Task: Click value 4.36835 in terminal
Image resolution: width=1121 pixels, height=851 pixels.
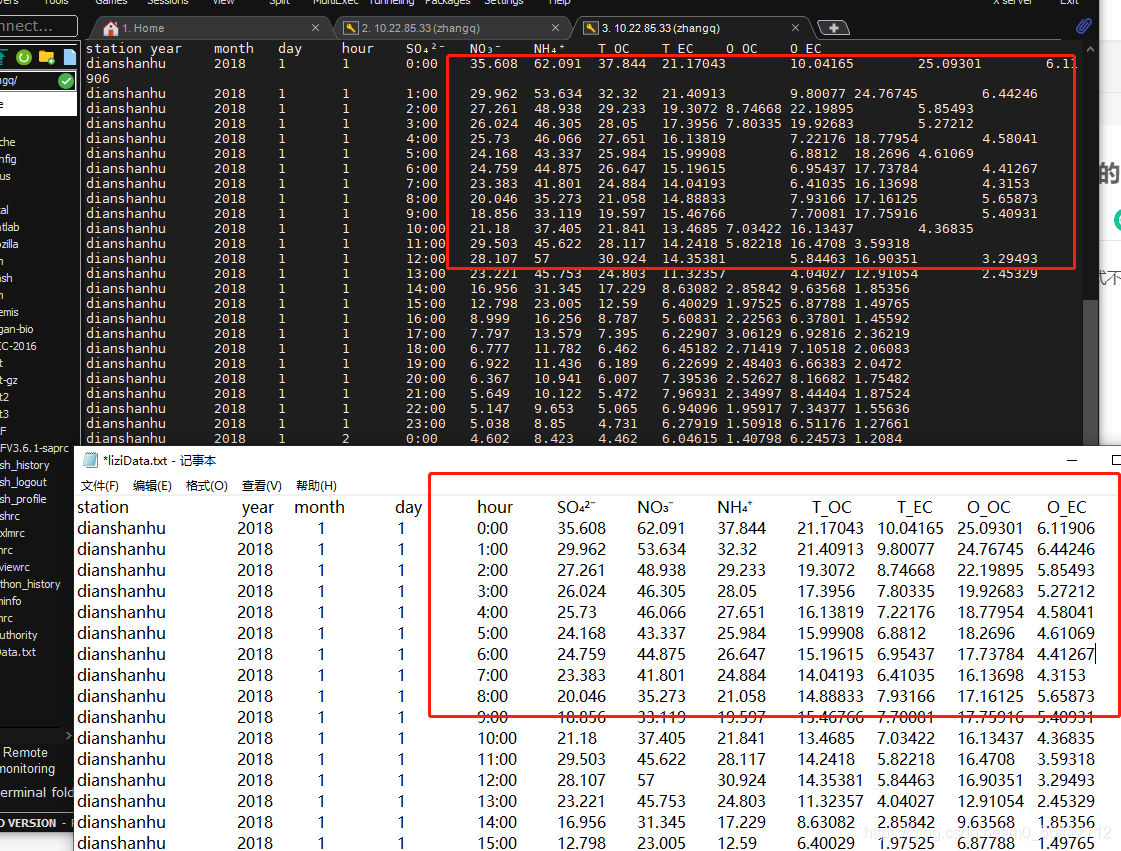Action: [x=945, y=228]
